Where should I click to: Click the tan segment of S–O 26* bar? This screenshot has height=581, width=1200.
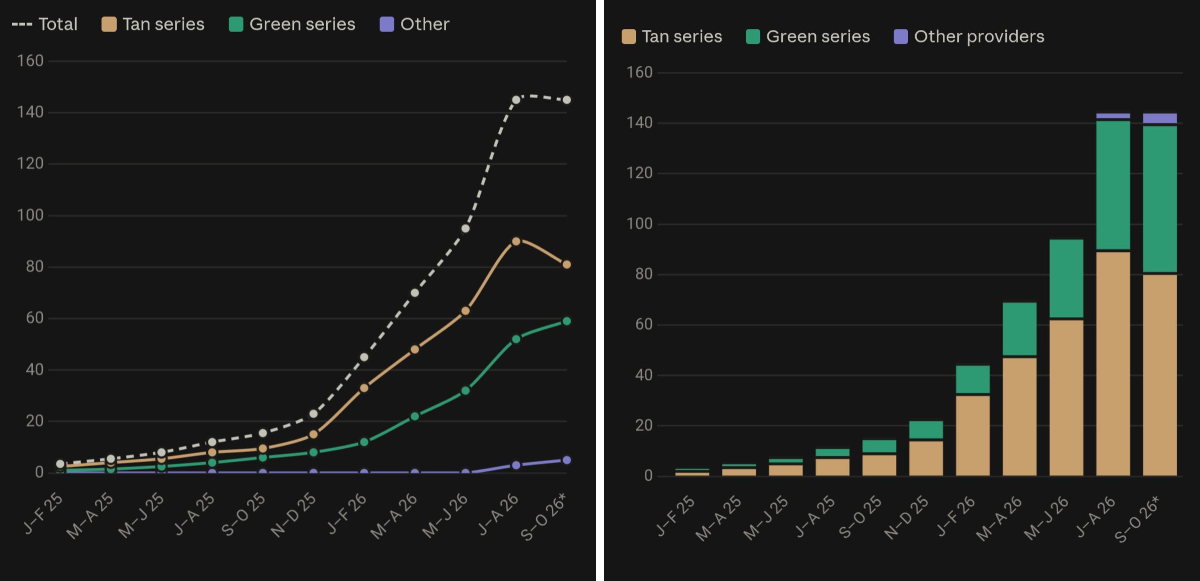(1160, 375)
